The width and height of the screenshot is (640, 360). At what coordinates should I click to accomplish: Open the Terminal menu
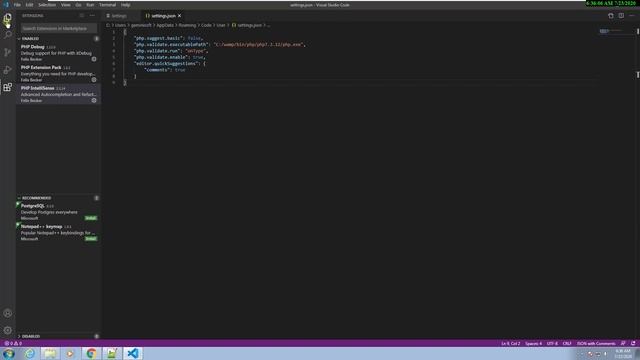107,5
